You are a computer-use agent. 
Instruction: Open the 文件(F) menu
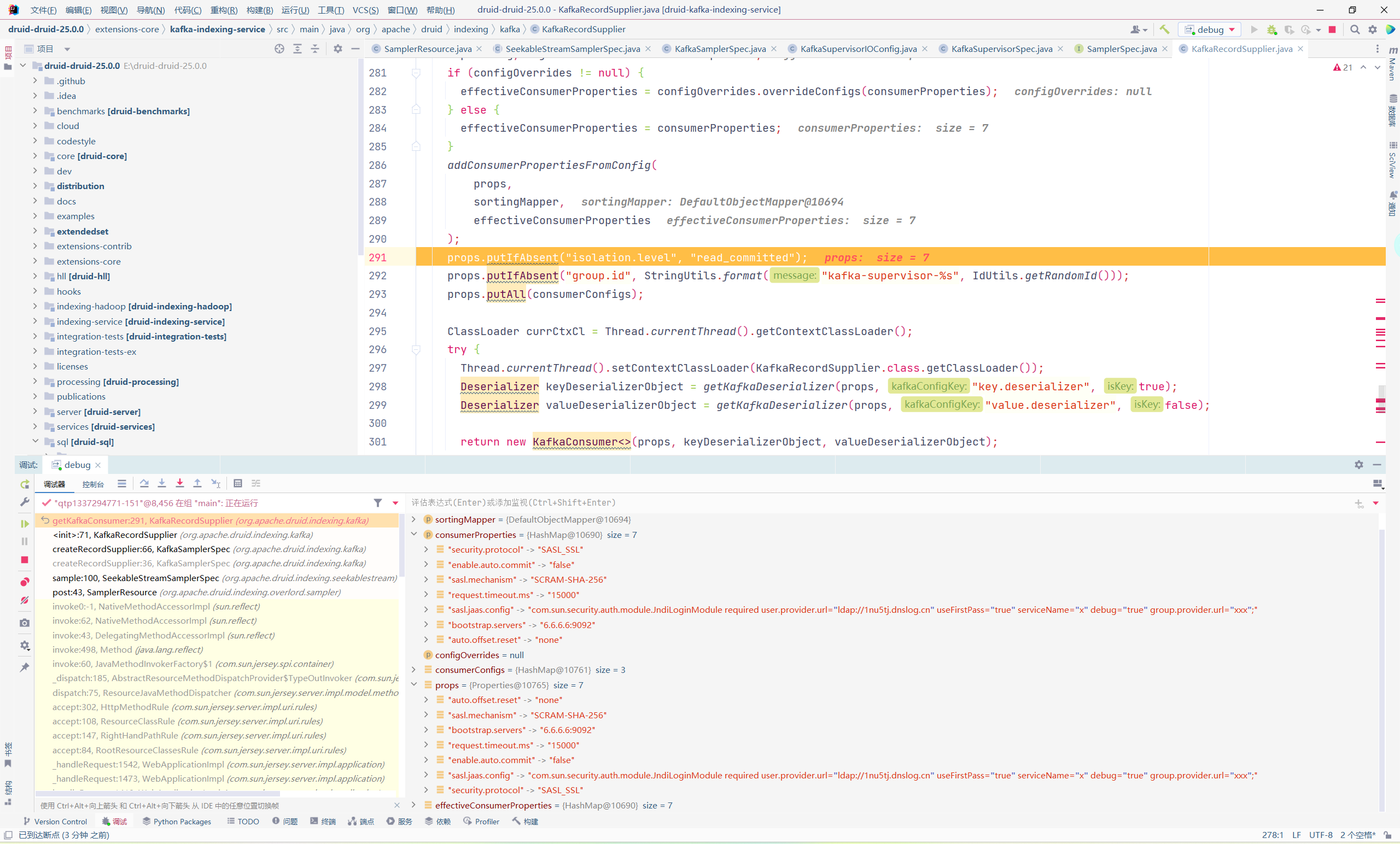click(43, 10)
